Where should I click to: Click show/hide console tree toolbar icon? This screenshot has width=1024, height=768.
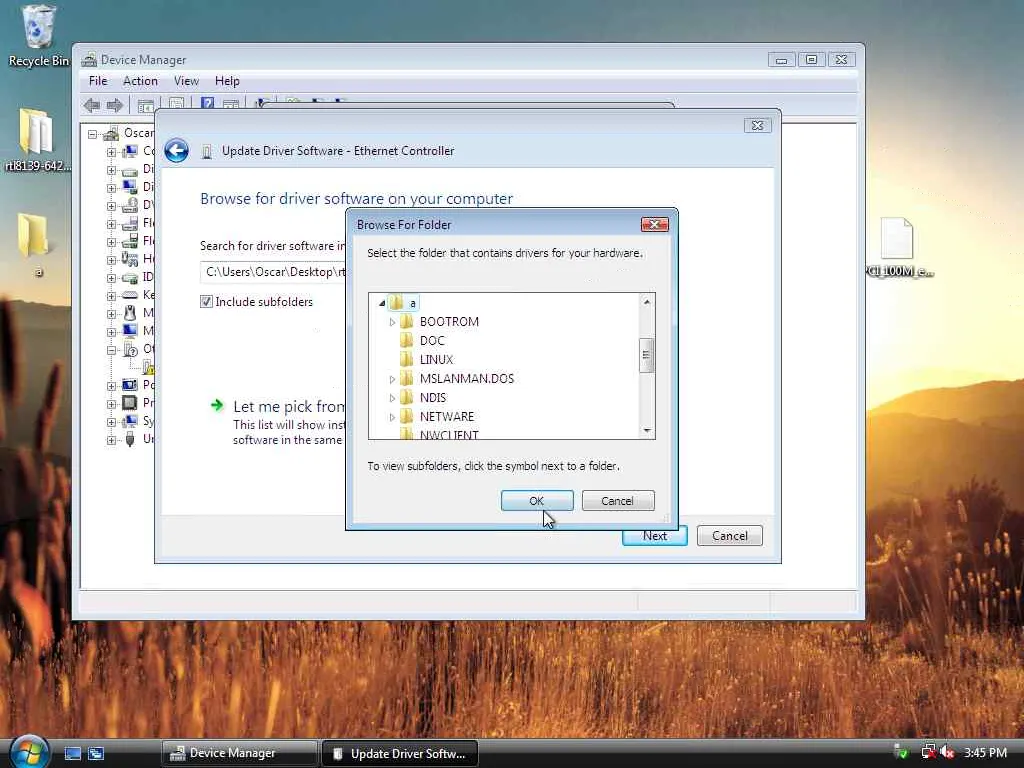click(x=146, y=105)
